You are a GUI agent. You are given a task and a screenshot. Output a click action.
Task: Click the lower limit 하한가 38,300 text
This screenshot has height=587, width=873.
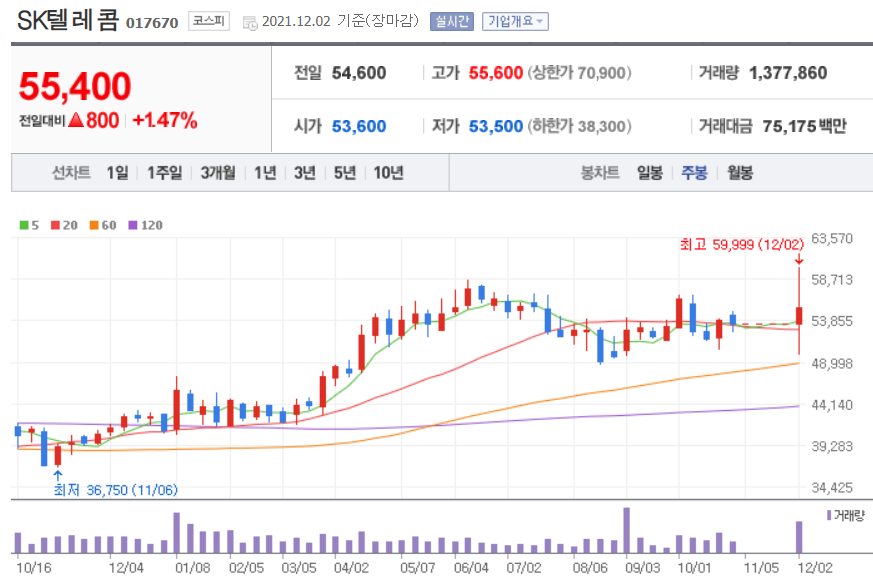(x=579, y=126)
